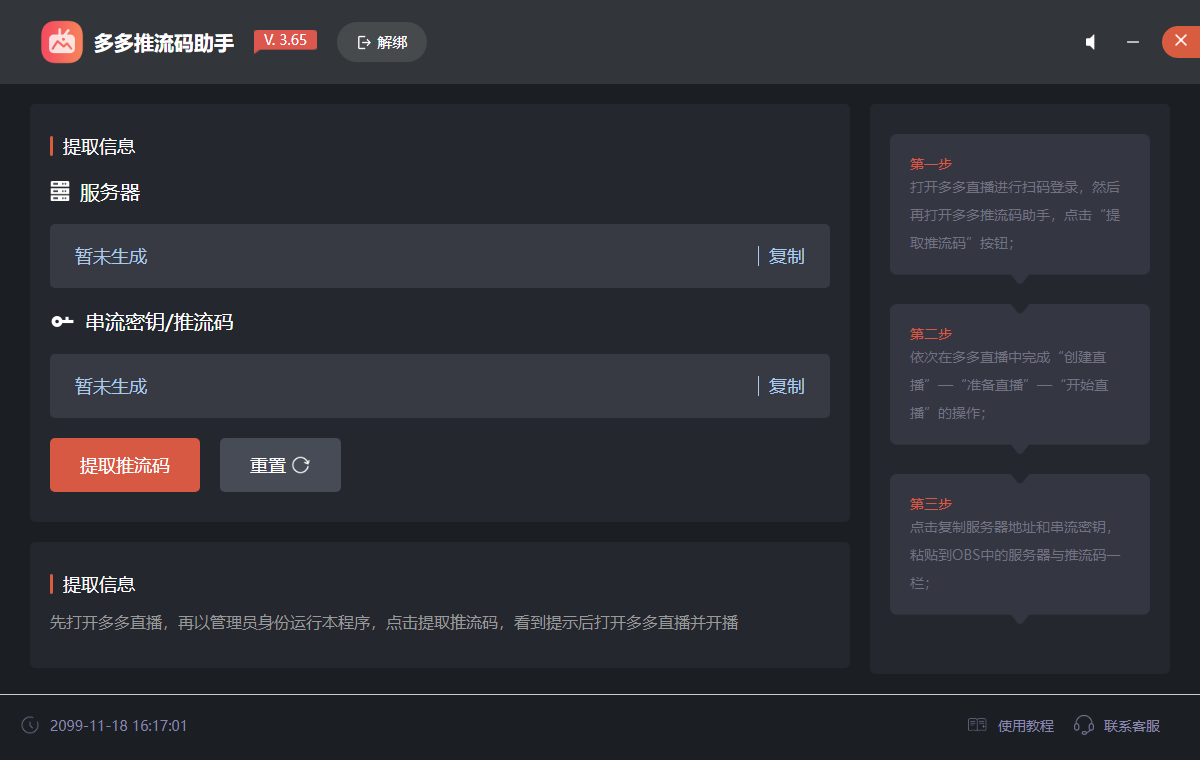The width and height of the screenshot is (1200, 760).
Task: Click the 第三步 step heading
Action: tap(931, 504)
